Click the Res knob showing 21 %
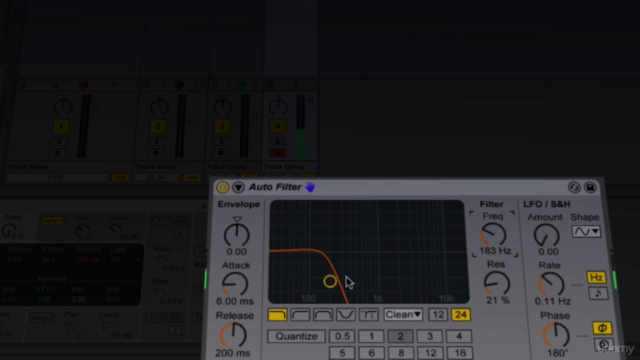Screen dimensions: 640x360 coord(496,283)
